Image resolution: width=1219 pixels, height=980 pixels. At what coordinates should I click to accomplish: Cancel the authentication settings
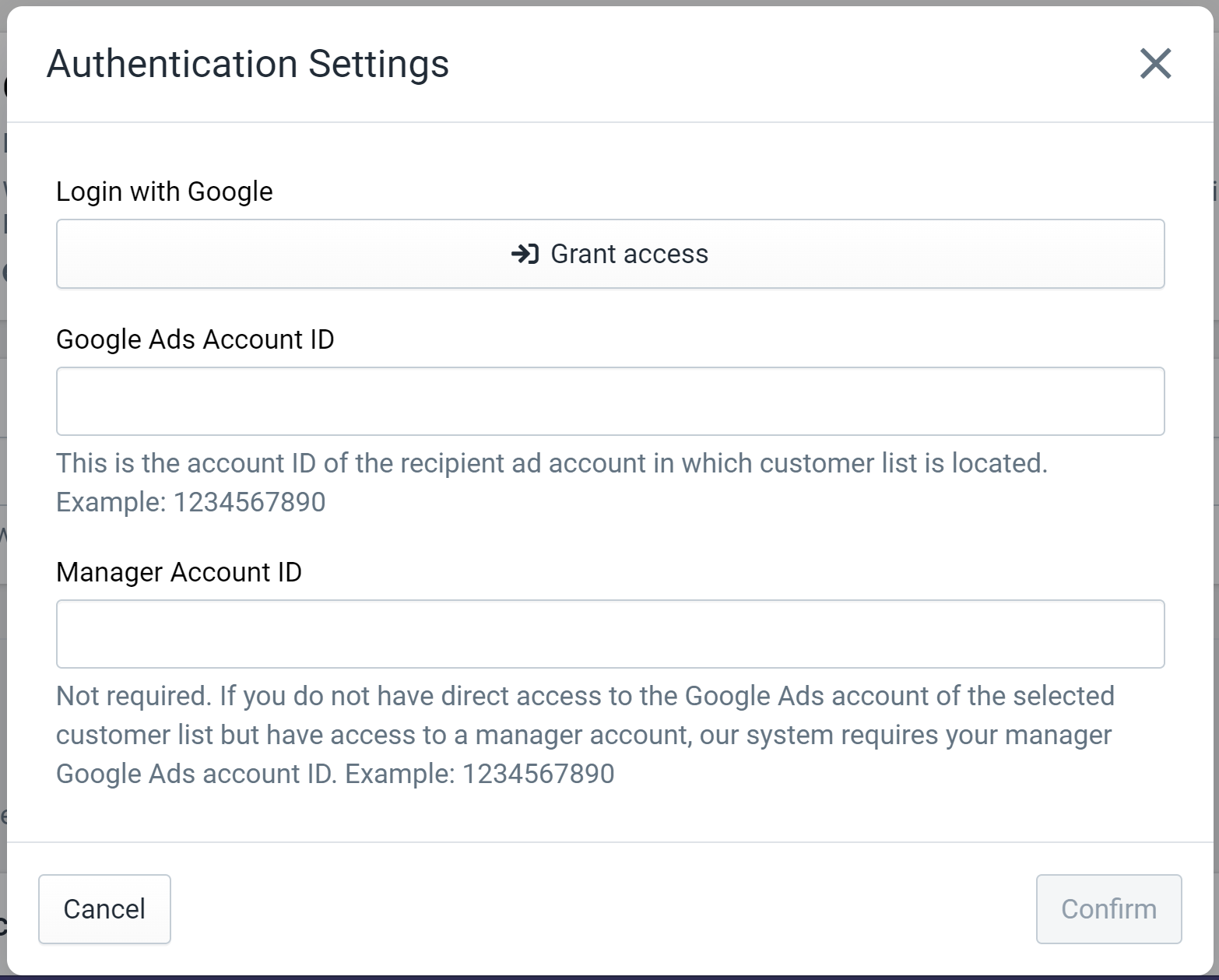[104, 909]
